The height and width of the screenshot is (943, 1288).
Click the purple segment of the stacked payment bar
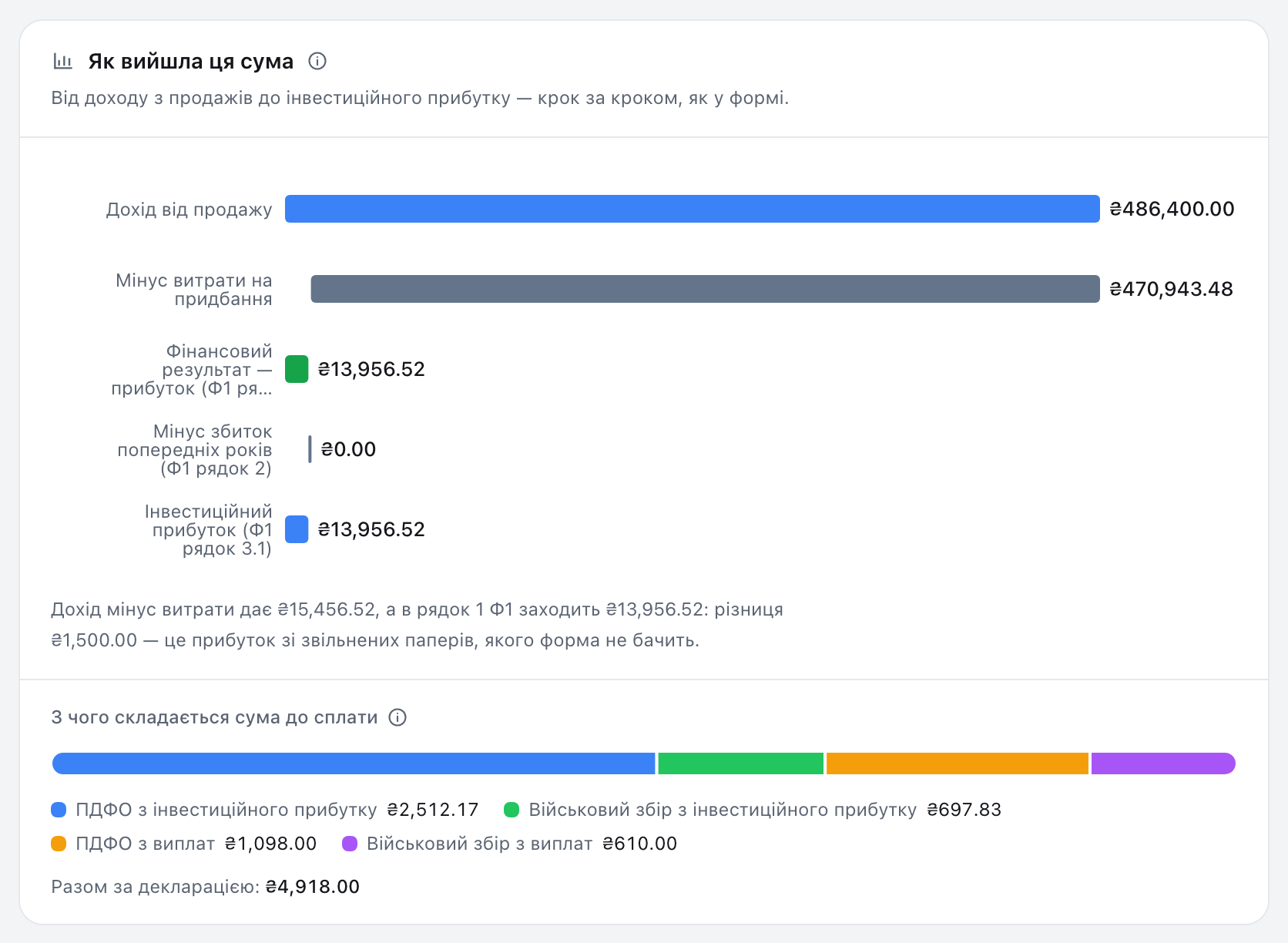coord(1163,763)
